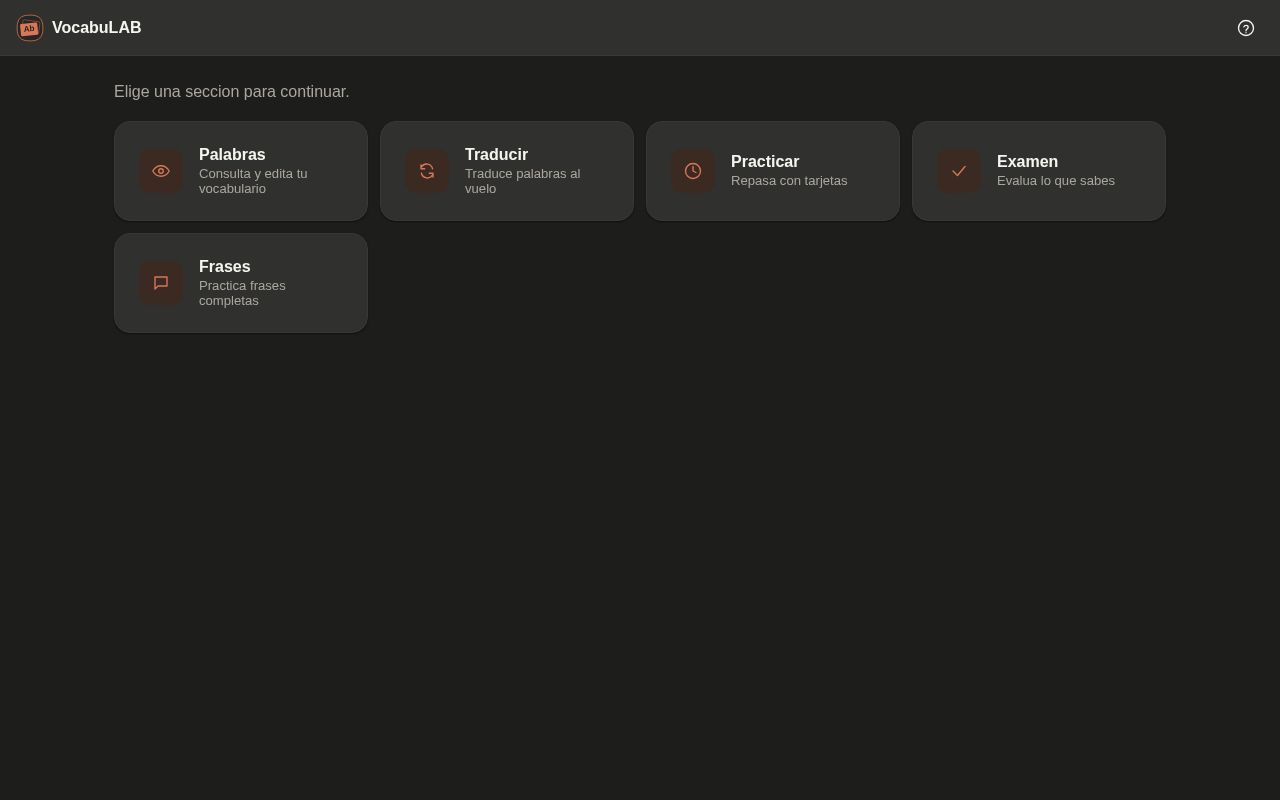Image resolution: width=1280 pixels, height=800 pixels.
Task: Click the clock icon on Practicar card
Action: [x=693, y=171]
